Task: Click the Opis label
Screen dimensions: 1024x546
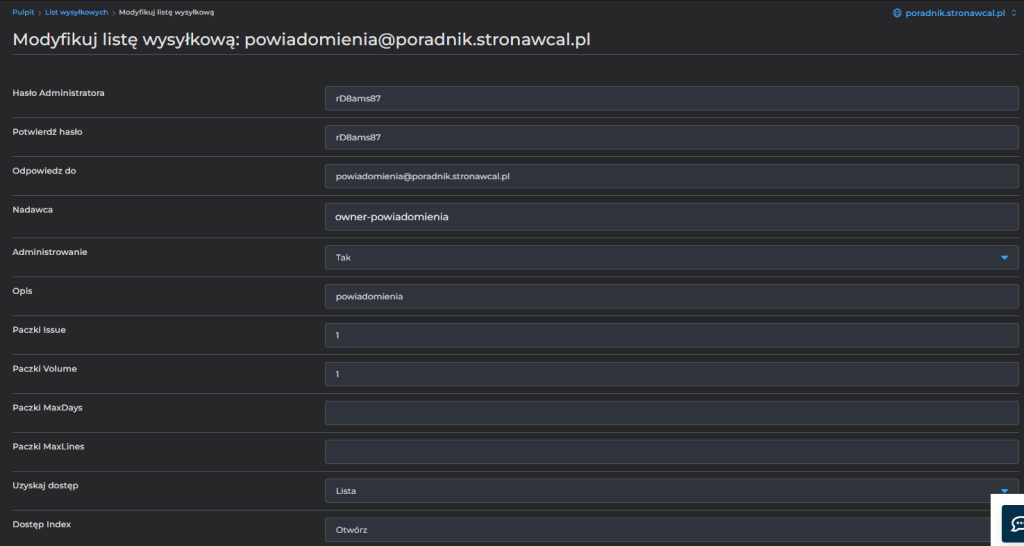Action: tap(22, 291)
